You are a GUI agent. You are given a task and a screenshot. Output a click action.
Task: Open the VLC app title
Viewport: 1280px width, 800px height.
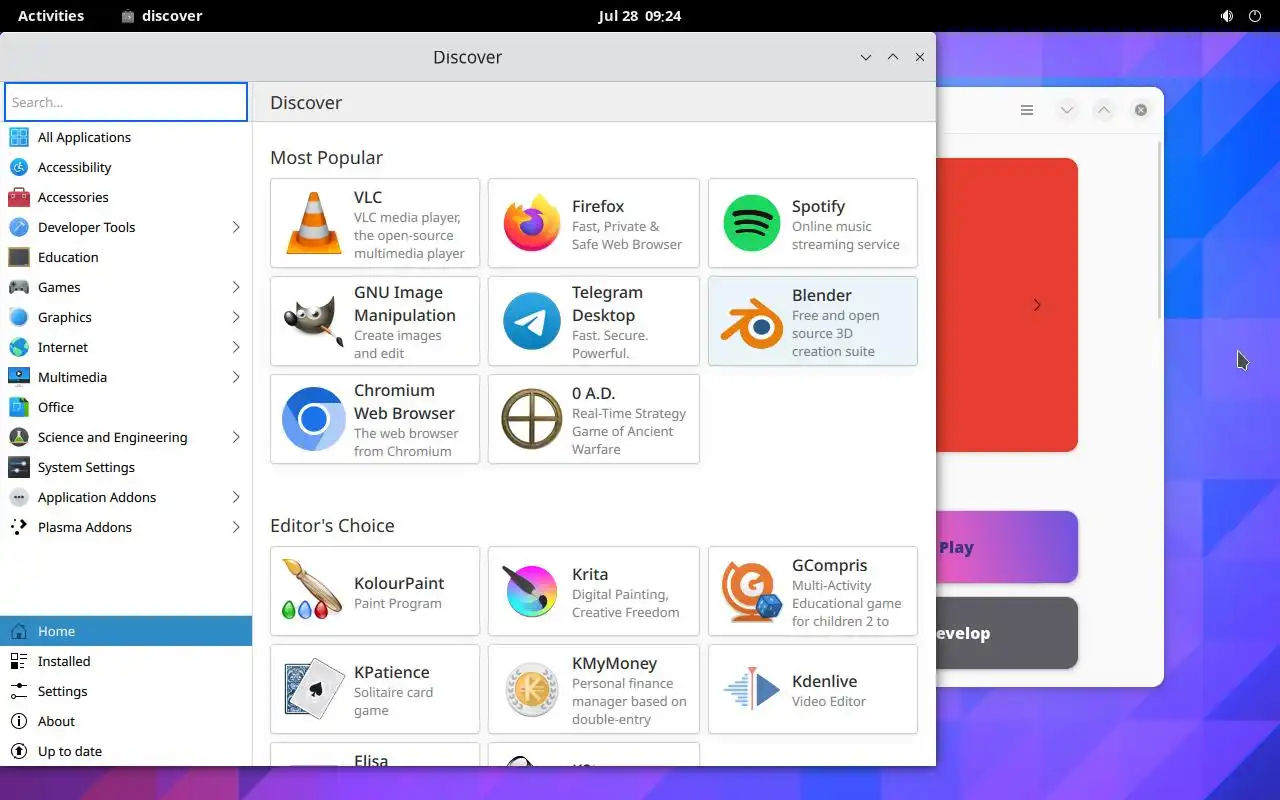tap(368, 197)
